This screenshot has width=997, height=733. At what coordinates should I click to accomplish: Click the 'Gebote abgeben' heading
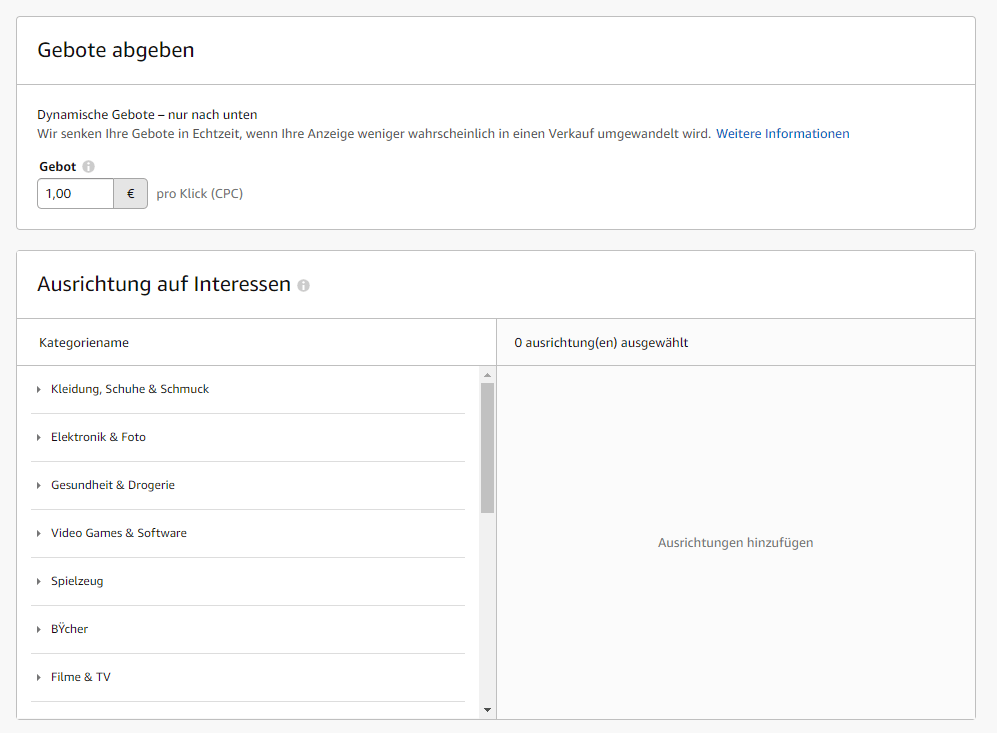click(x=116, y=50)
